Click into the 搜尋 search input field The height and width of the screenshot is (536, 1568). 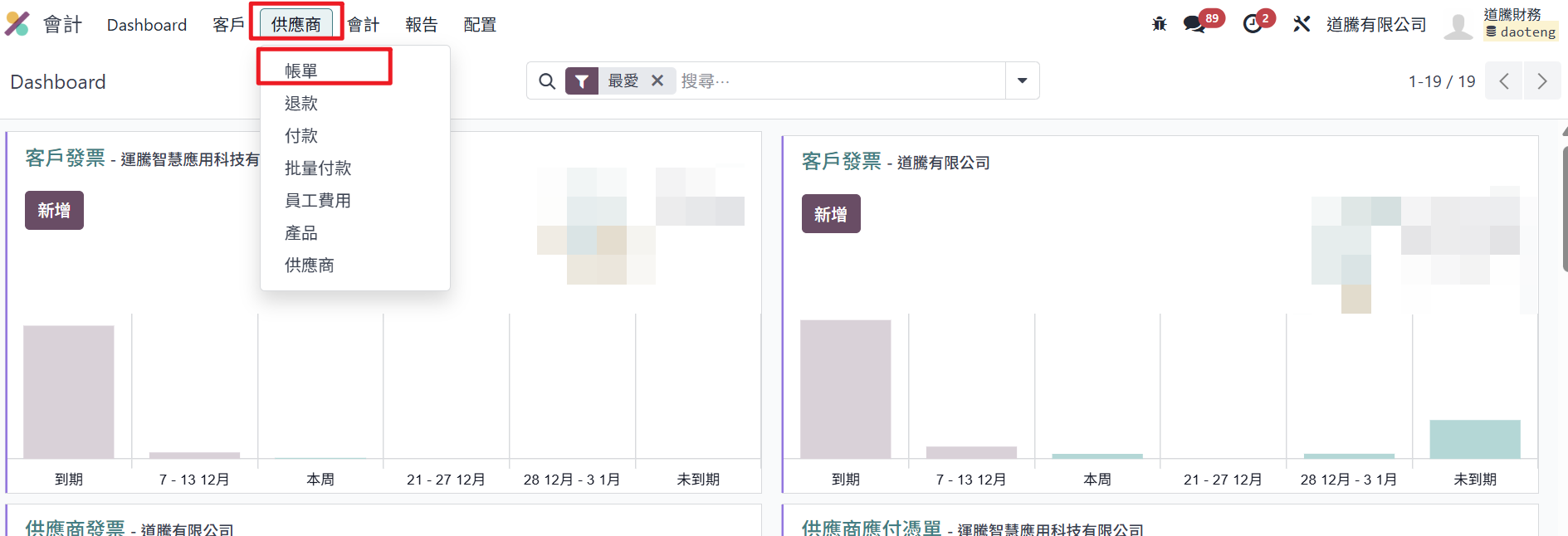tap(838, 81)
